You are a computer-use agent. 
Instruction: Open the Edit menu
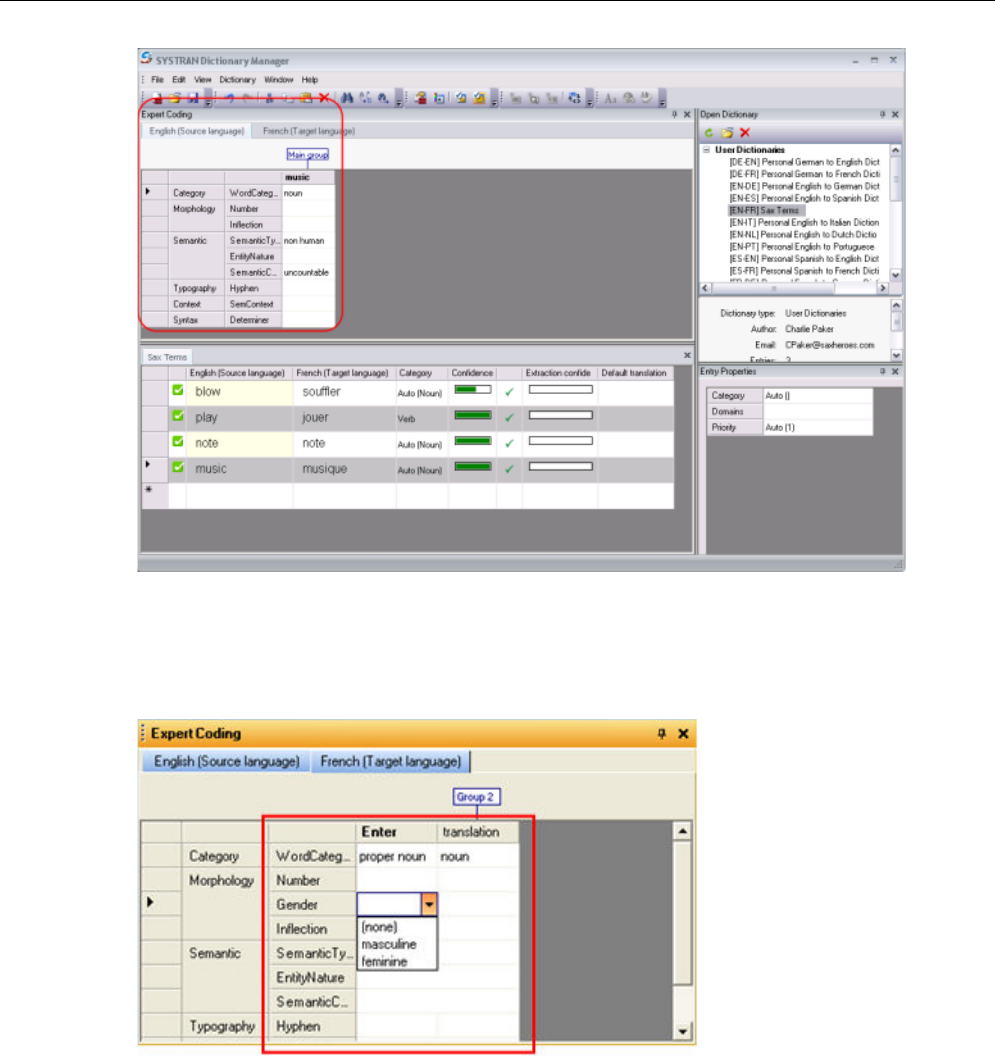179,79
